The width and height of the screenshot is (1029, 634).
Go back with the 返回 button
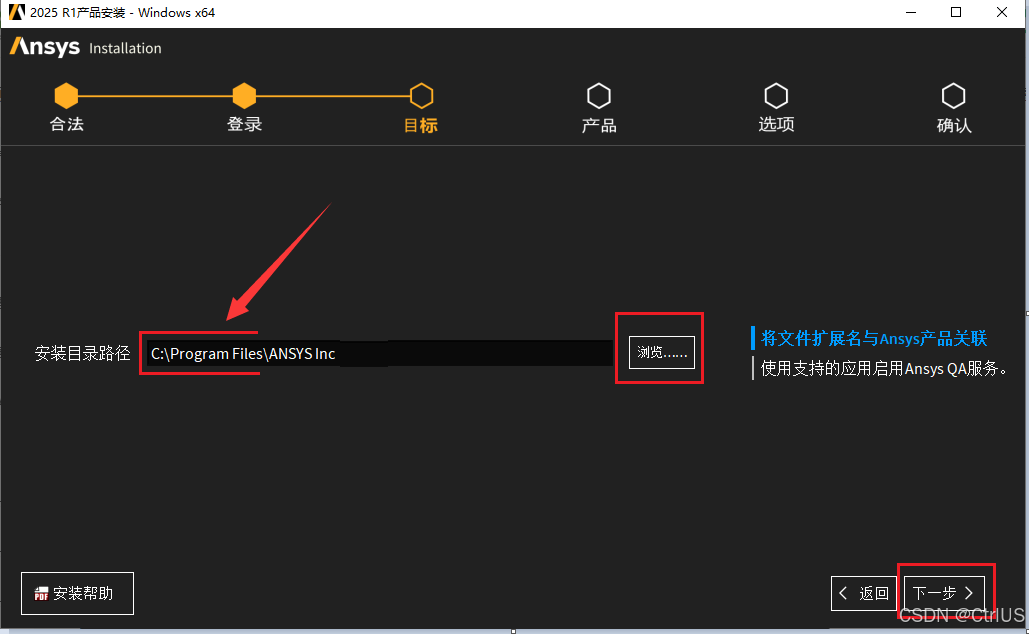pos(864,593)
